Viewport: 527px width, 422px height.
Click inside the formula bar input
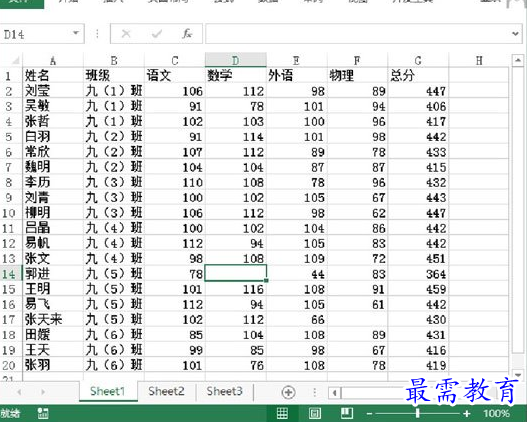[x=358, y=34]
